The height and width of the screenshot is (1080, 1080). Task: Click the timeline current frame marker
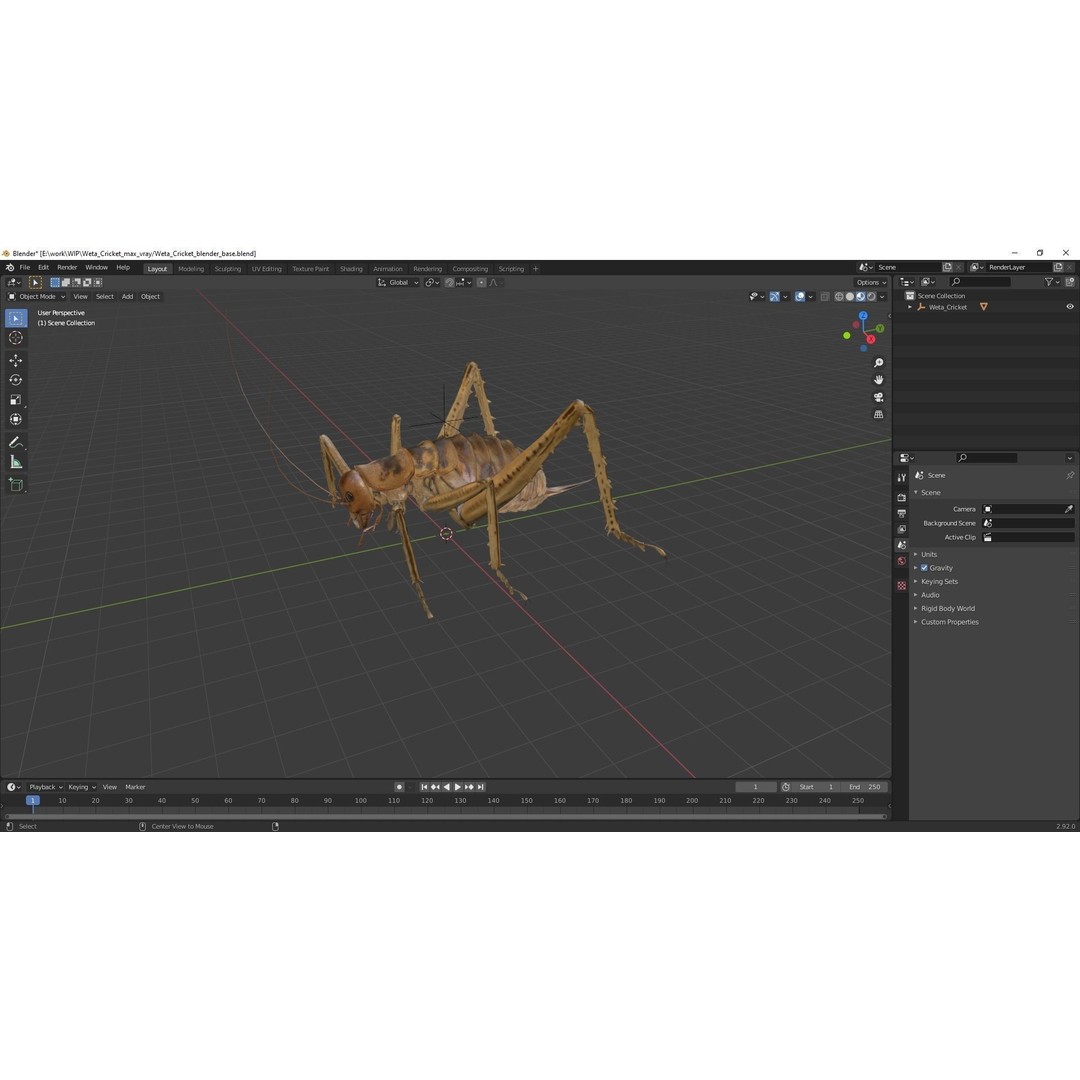(x=32, y=800)
